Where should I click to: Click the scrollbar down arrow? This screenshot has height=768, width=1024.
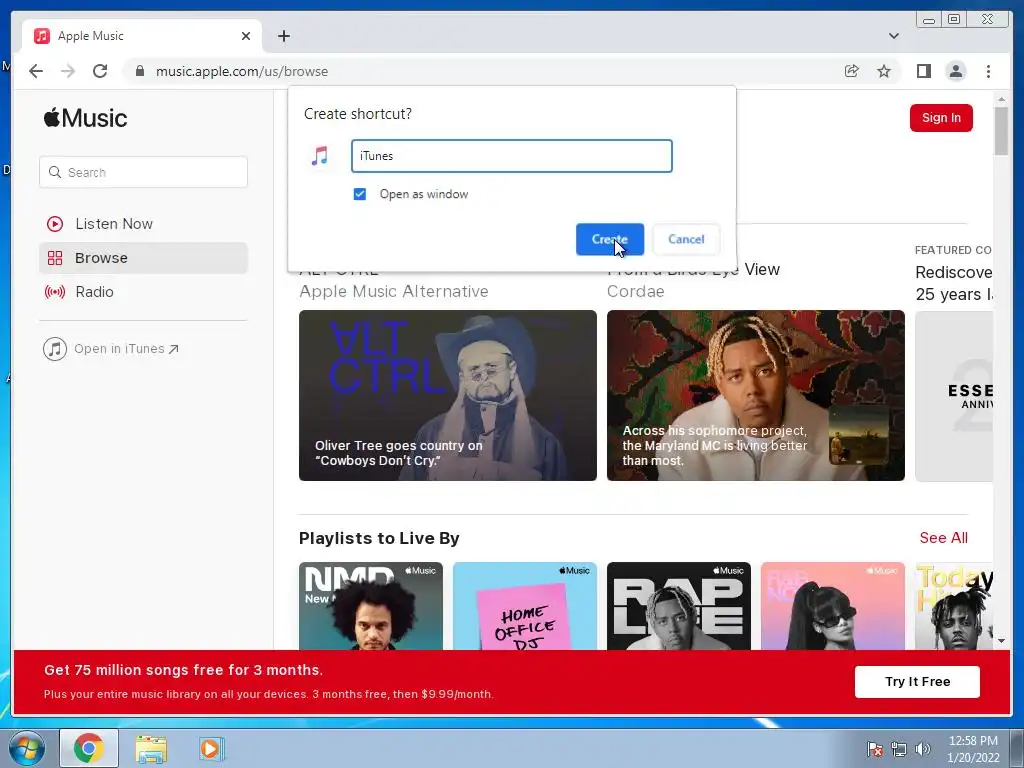1001,641
